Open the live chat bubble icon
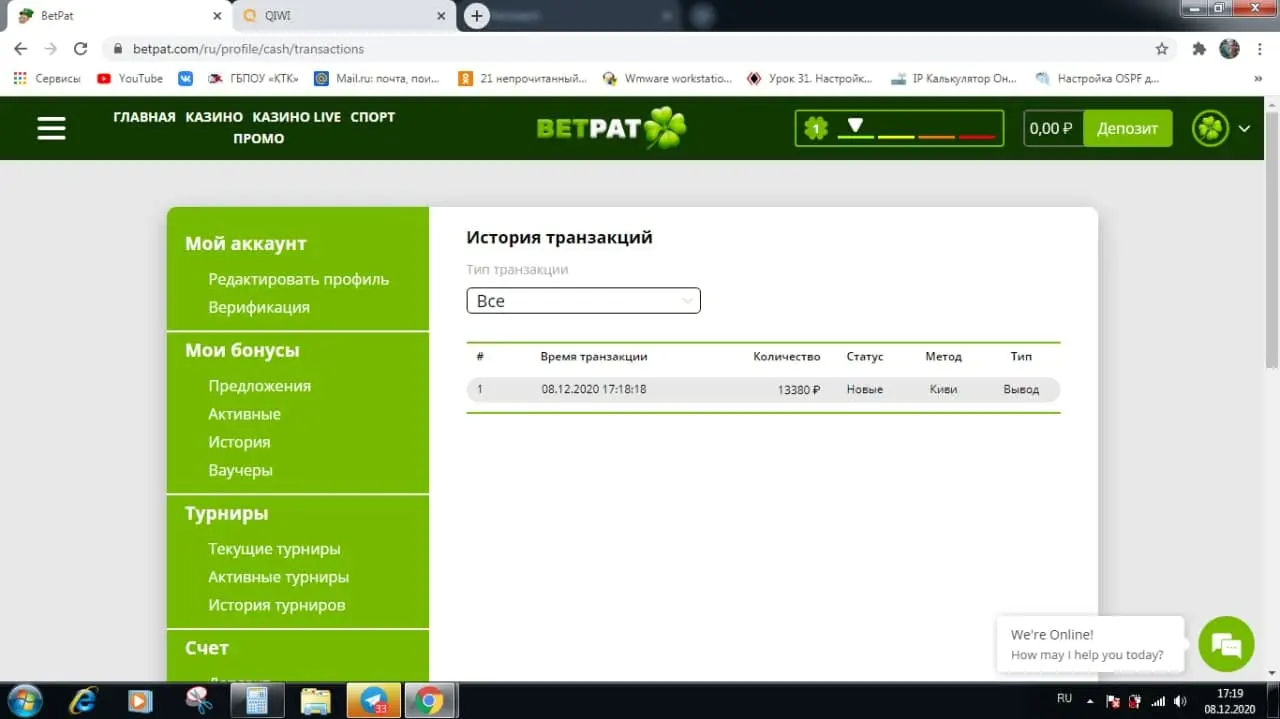Viewport: 1280px width, 719px height. (1226, 644)
